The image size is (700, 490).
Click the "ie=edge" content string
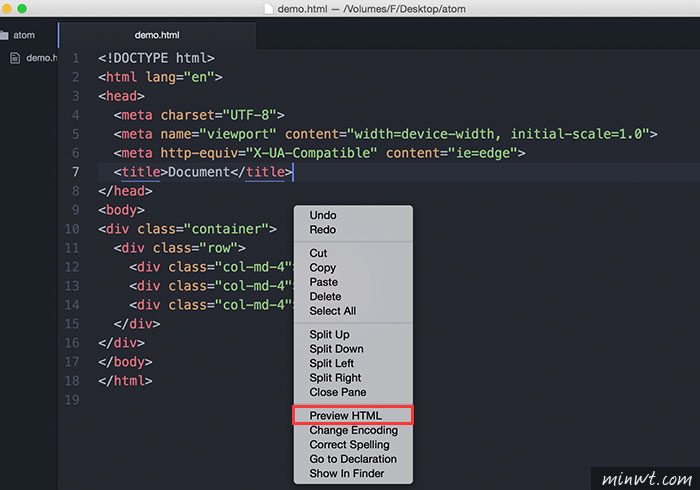click(483, 153)
